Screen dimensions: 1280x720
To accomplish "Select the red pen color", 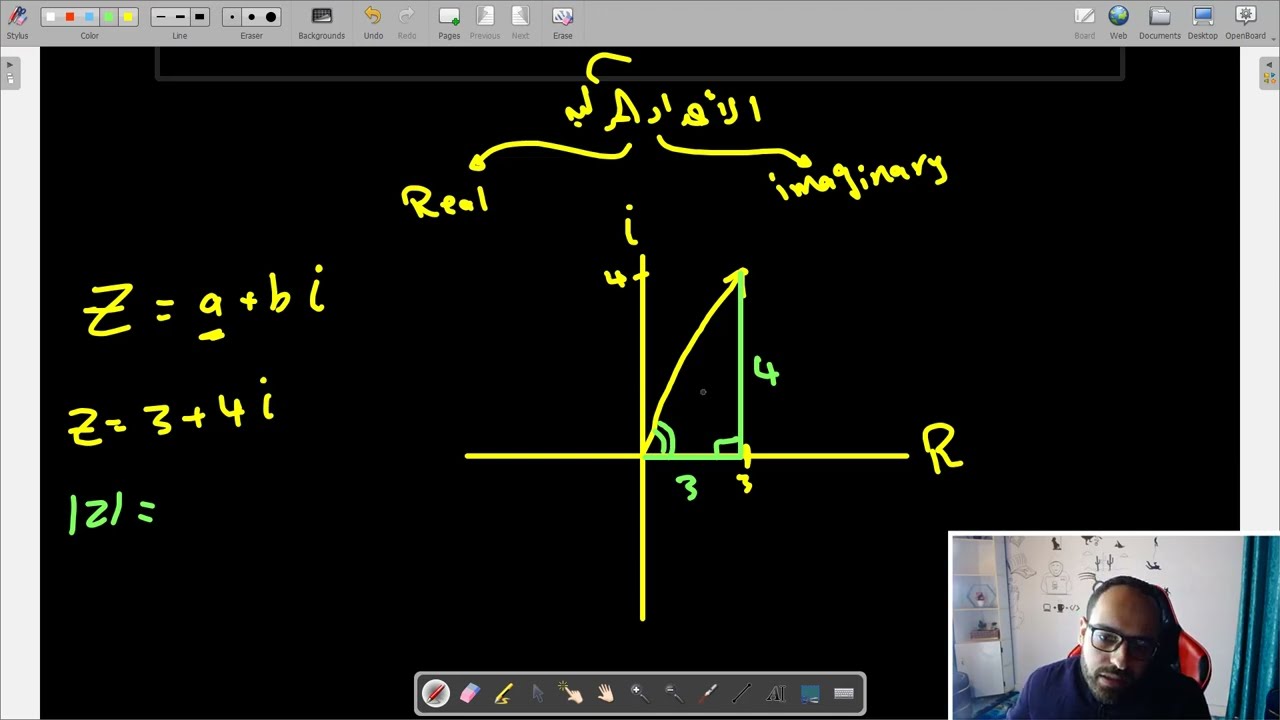I will 70,17.
